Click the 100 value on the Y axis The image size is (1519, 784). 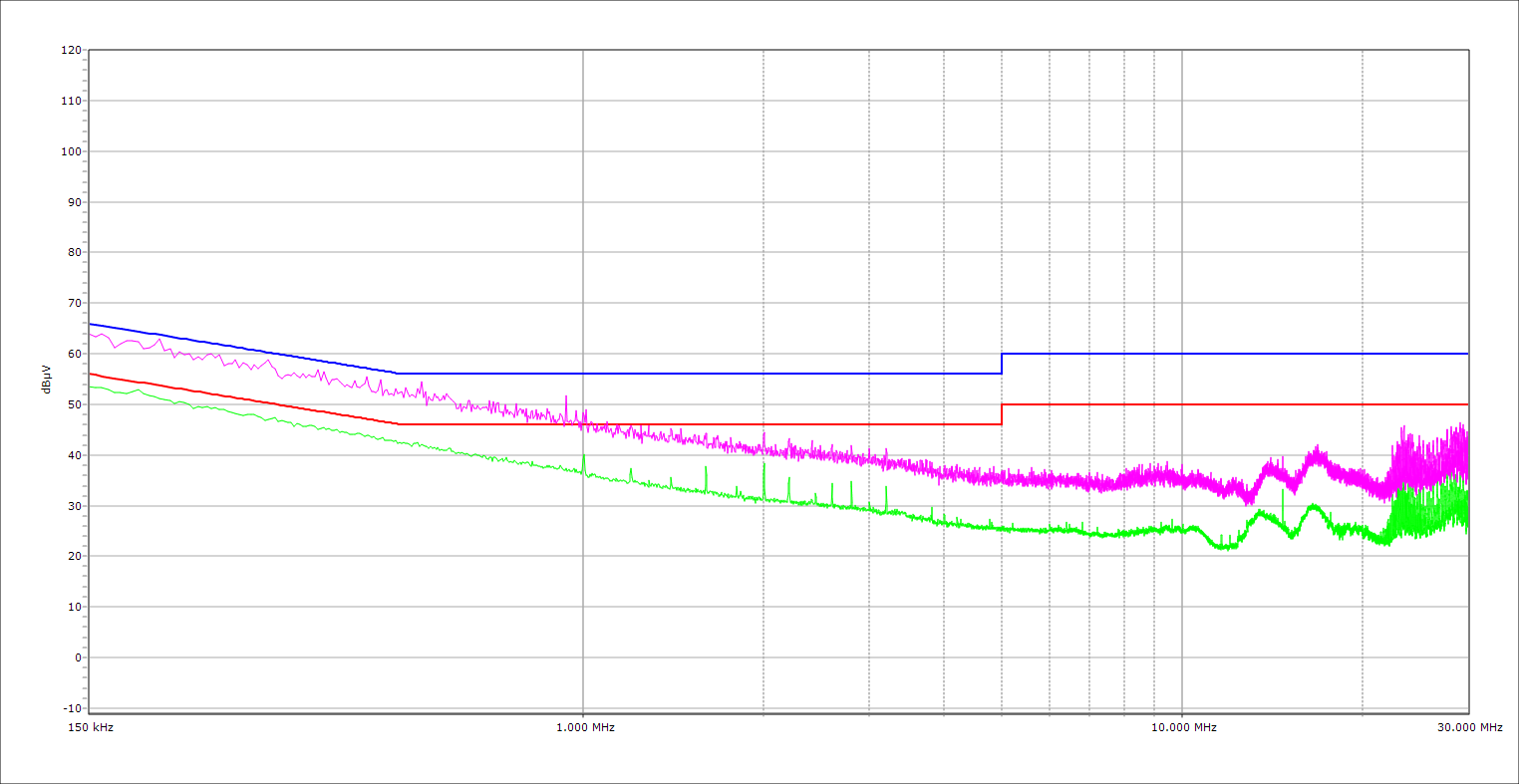[x=71, y=151]
